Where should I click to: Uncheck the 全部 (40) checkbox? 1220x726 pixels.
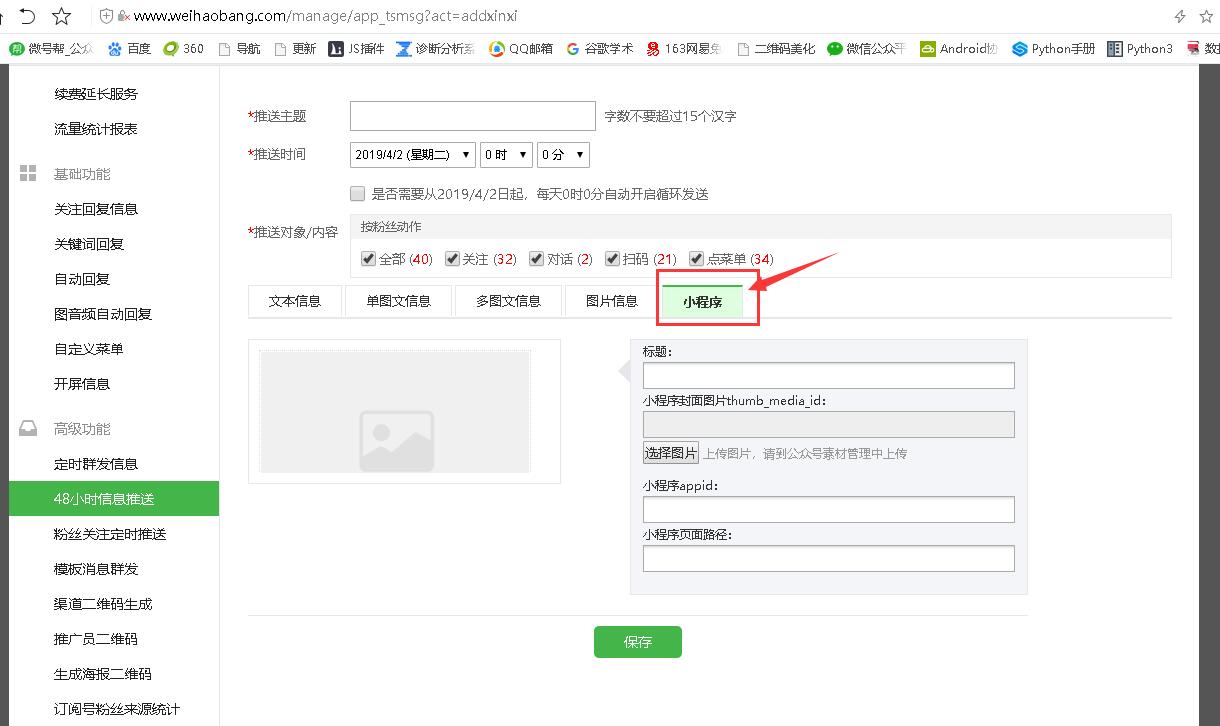tap(368, 259)
